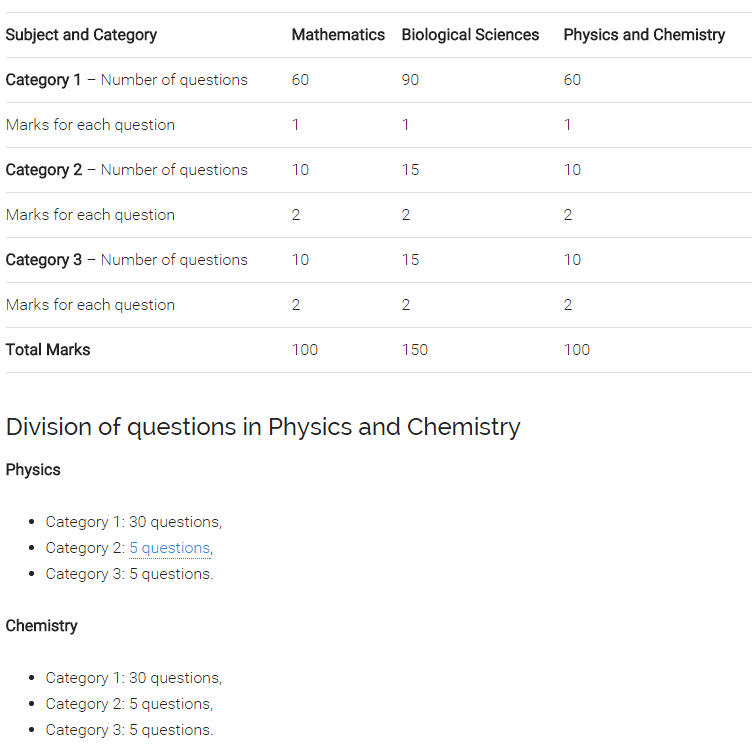The height and width of the screenshot is (747, 752).
Task: Click Physics Category 1: 30 questions bullet
Action: [x=133, y=522]
